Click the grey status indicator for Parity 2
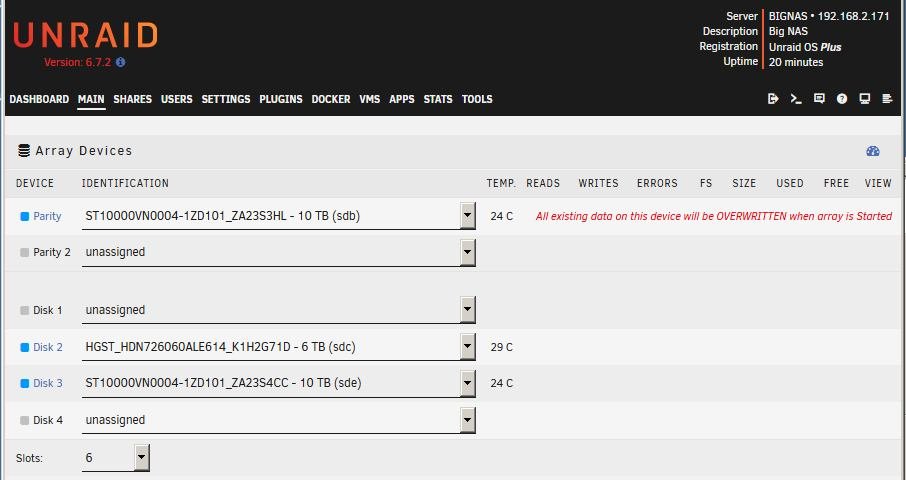This screenshot has width=906, height=480. [x=24, y=252]
